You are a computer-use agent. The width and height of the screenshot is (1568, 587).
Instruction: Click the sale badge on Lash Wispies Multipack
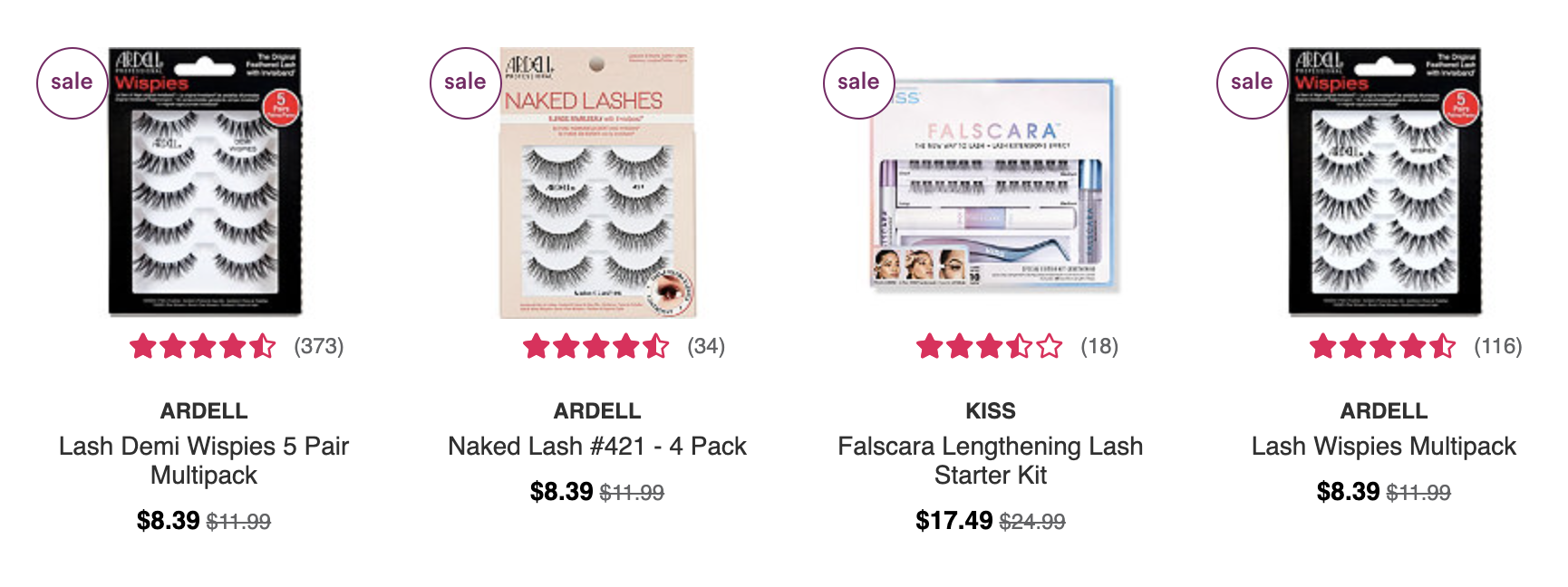(1252, 82)
